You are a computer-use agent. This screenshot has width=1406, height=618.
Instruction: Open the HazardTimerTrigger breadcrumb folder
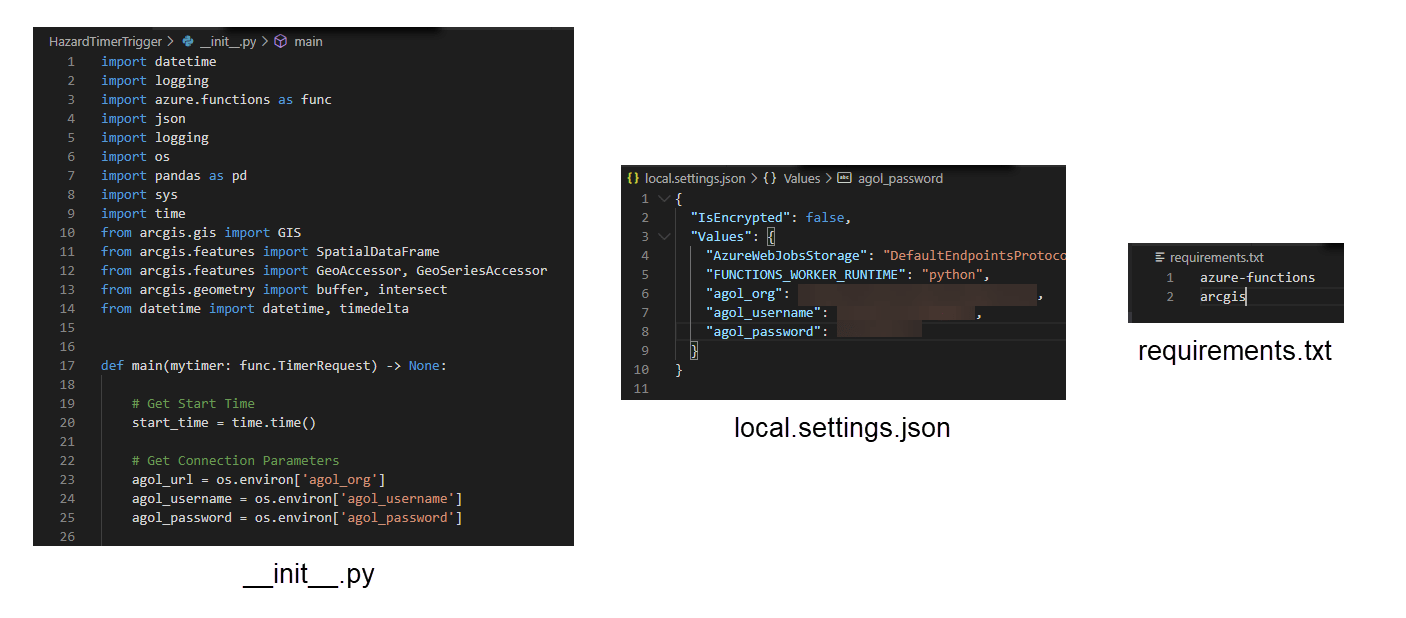[106, 42]
